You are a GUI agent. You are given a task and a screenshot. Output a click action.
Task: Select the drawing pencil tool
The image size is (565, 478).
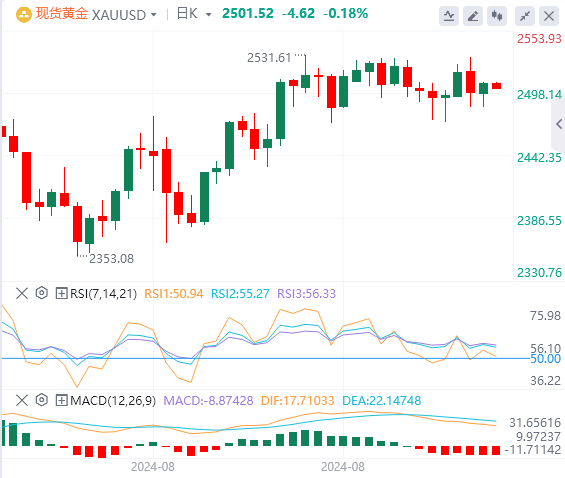(473, 16)
